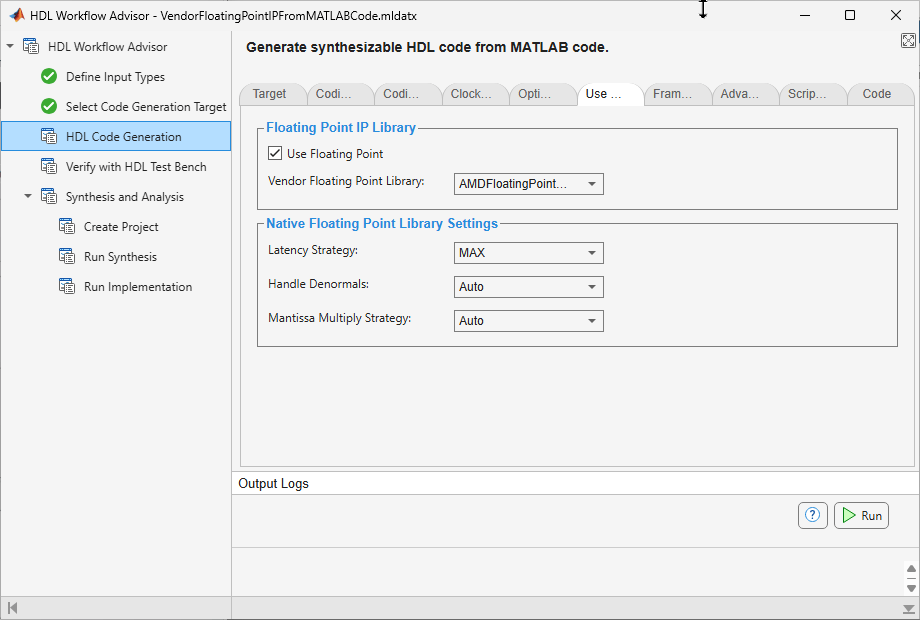This screenshot has width=920, height=620.
Task: Select the Select Code Generation Target step
Action: 146,107
